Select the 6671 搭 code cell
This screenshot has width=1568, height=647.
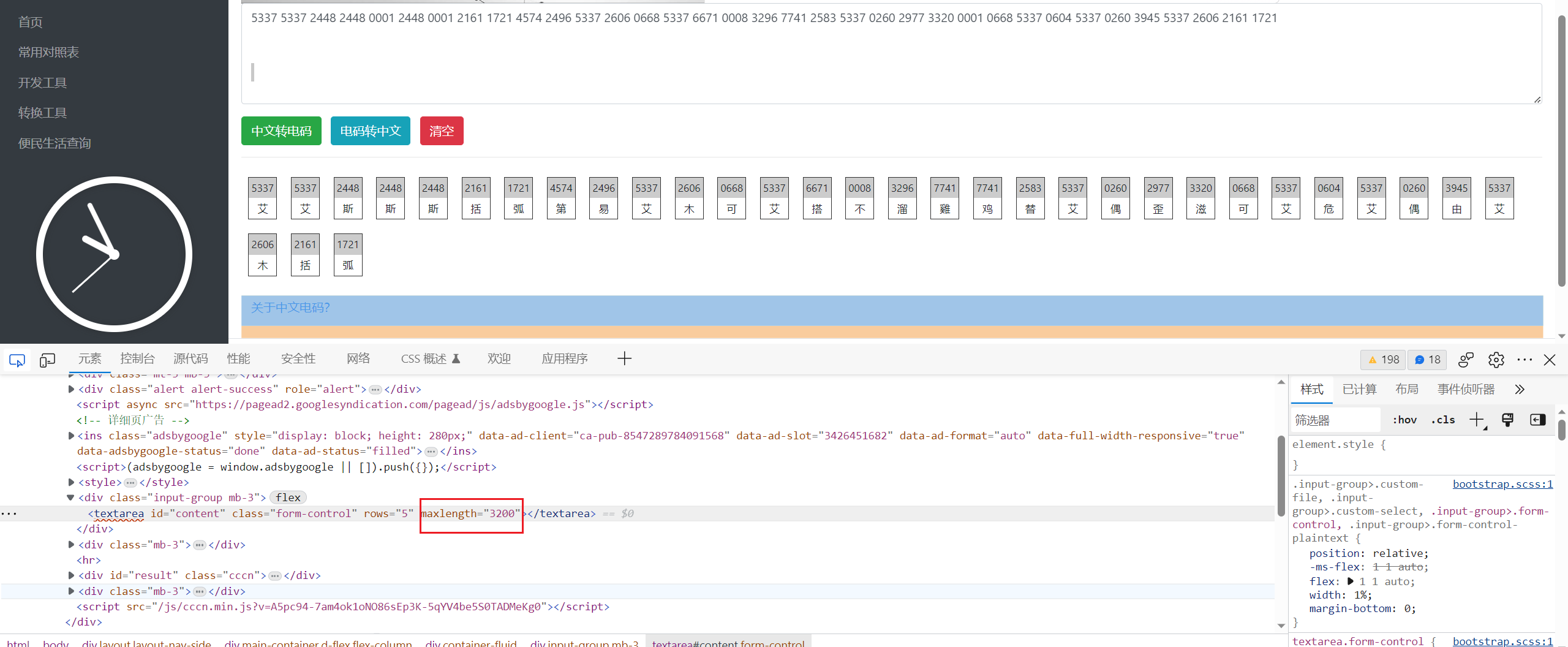(817, 199)
